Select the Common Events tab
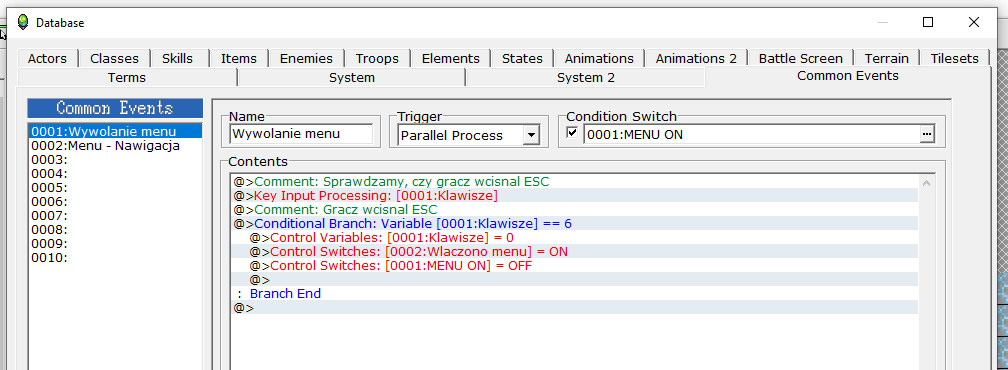This screenshot has width=1008, height=370. point(847,76)
